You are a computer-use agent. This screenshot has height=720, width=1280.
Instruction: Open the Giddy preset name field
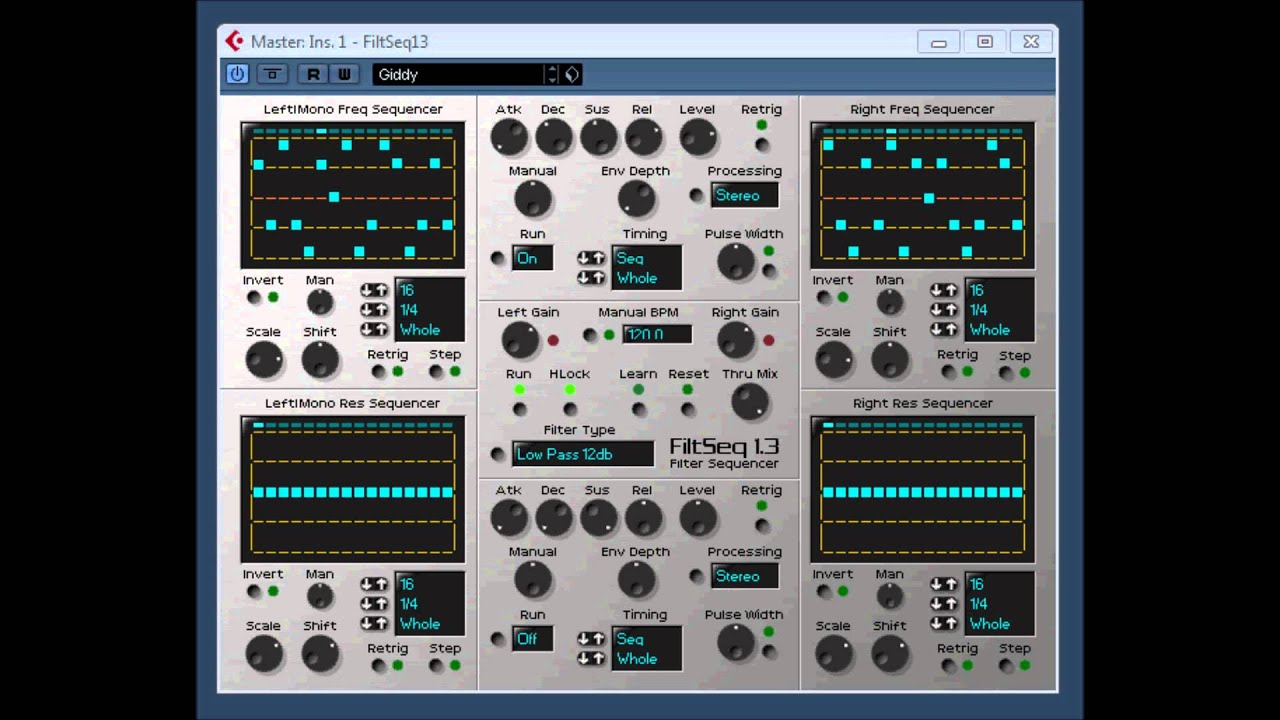[458, 74]
